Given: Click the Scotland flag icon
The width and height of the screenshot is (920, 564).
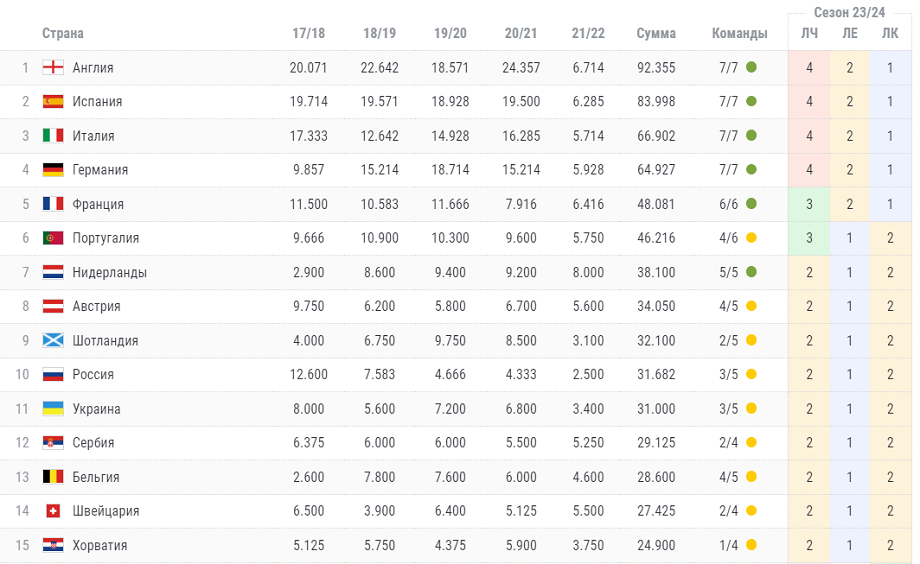Looking at the screenshot, I should point(53,340).
